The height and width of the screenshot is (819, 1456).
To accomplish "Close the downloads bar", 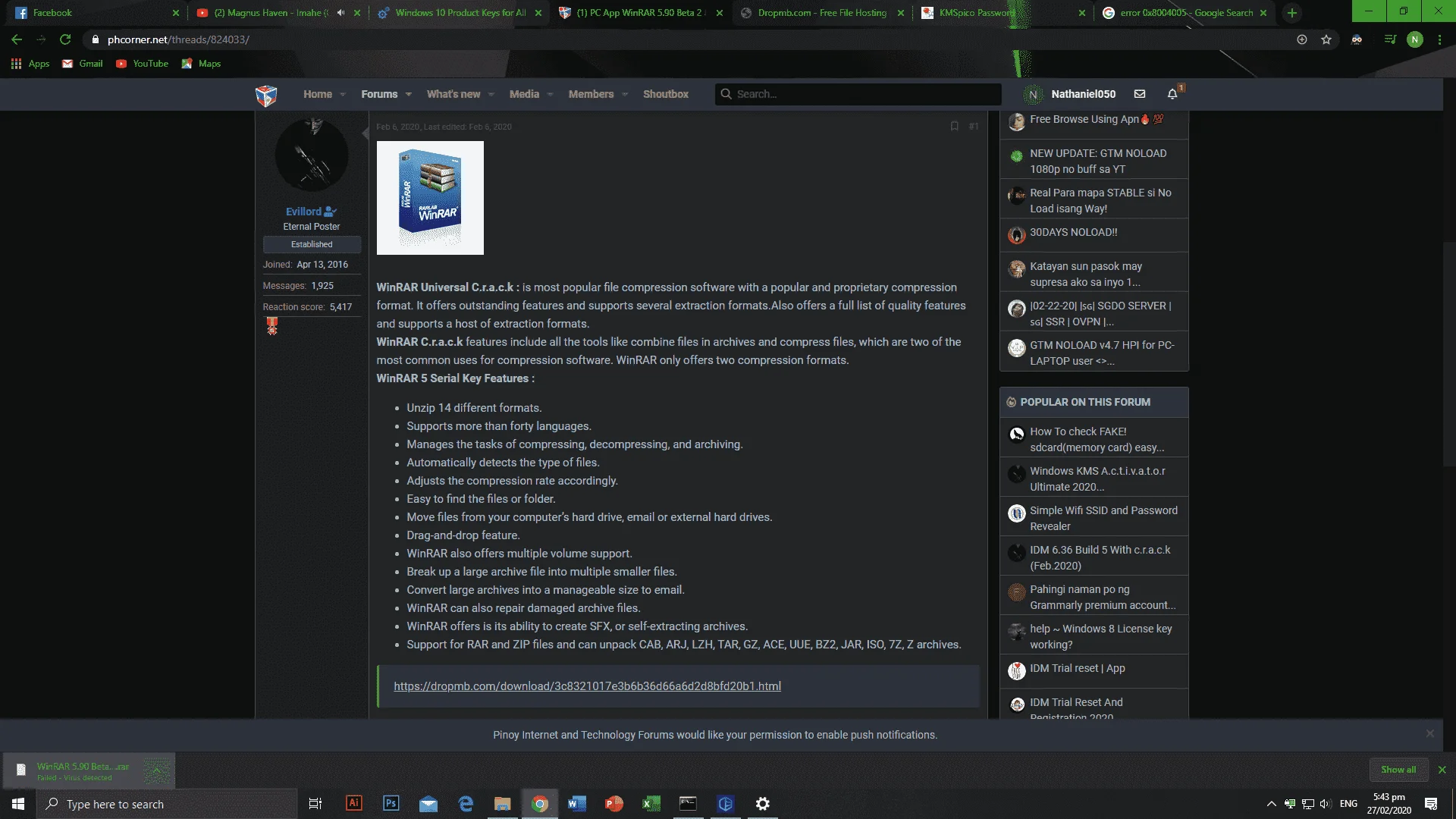I will pyautogui.click(x=1442, y=770).
